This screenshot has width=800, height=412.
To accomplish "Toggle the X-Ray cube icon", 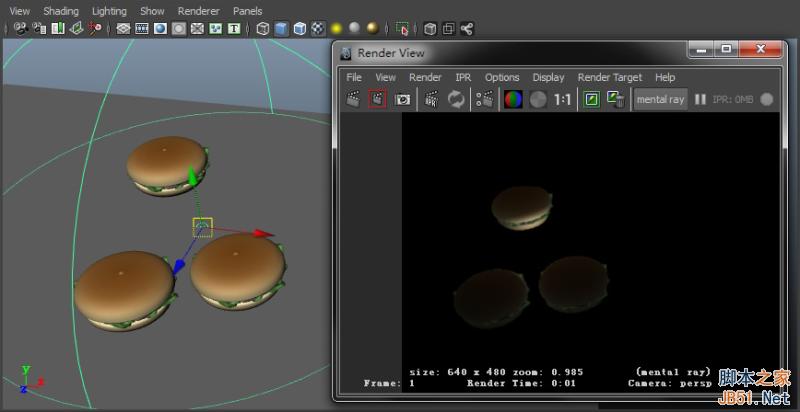I will pos(430,29).
